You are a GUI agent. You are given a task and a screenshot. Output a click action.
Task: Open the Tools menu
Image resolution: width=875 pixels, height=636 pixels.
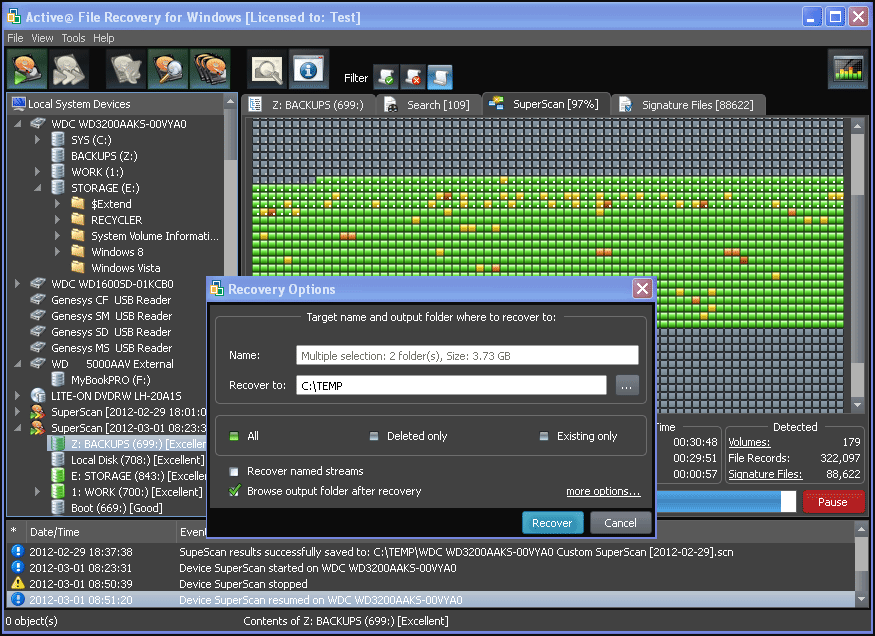(x=72, y=38)
